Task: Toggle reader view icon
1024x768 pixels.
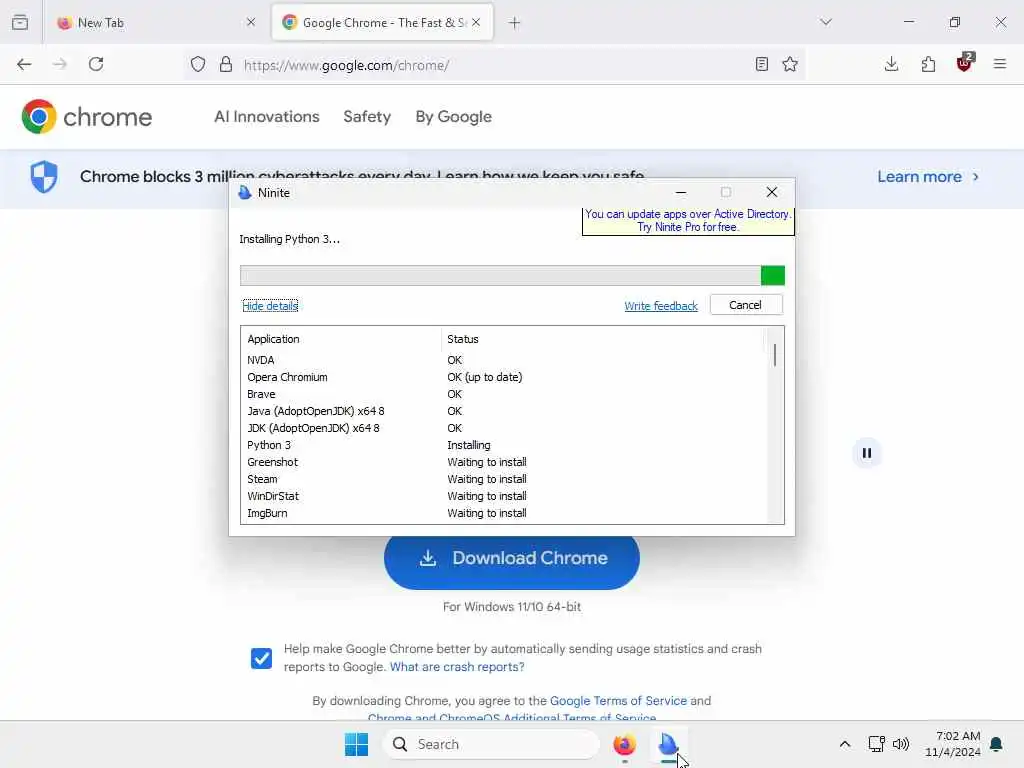Action: click(x=761, y=64)
